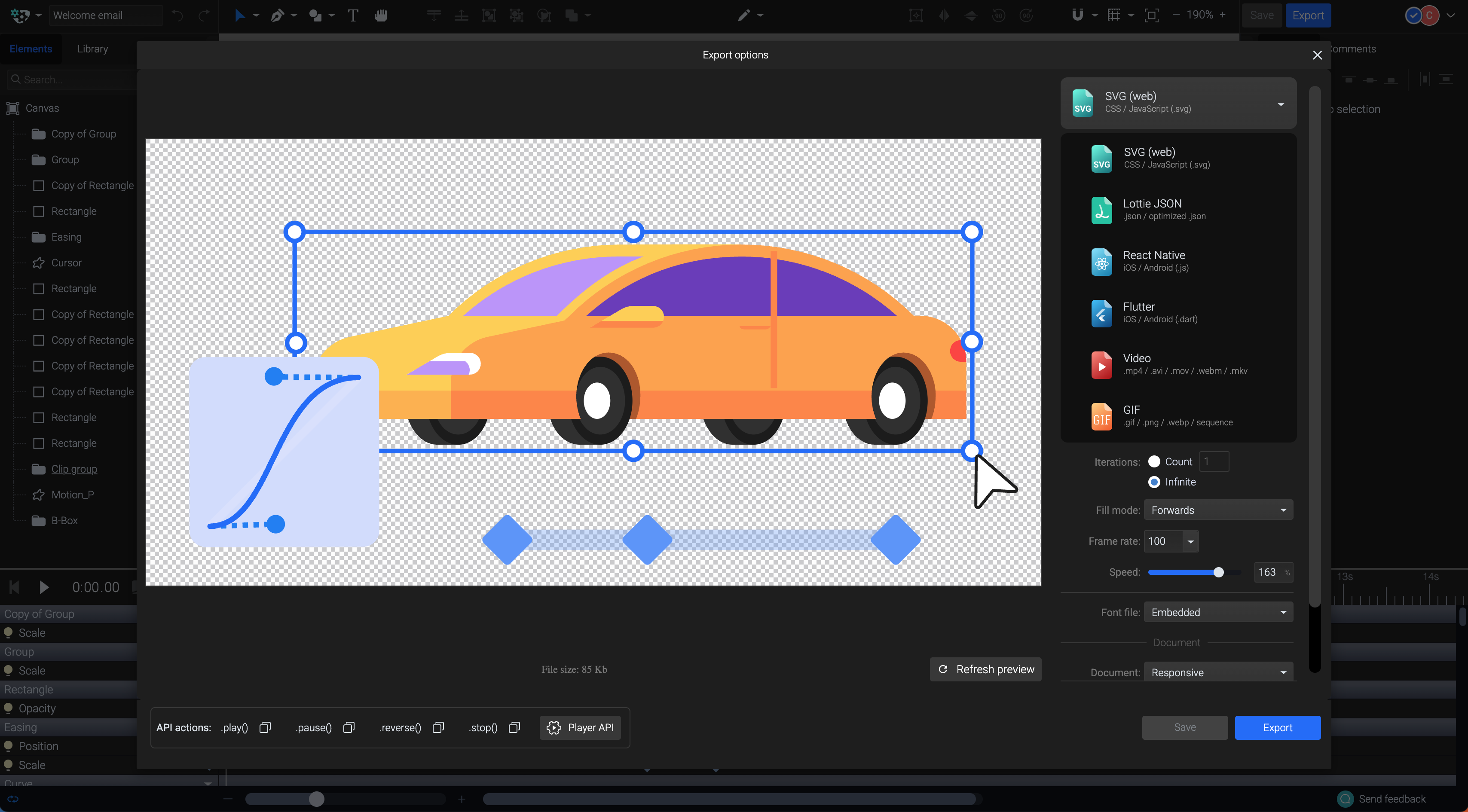Select the Hand pan tool
Viewport: 1468px width, 812px height.
(381, 15)
